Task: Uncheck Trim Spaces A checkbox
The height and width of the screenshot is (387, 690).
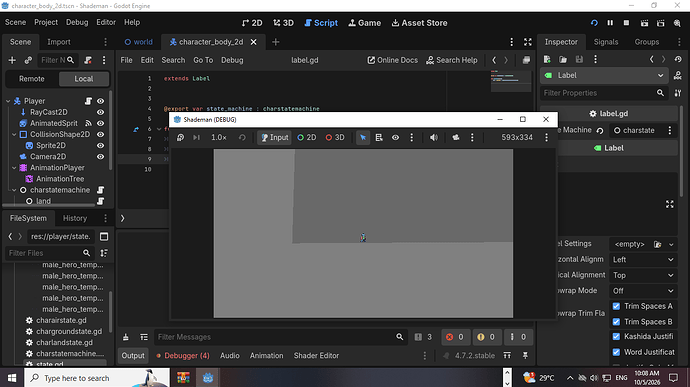Action: [x=616, y=306]
